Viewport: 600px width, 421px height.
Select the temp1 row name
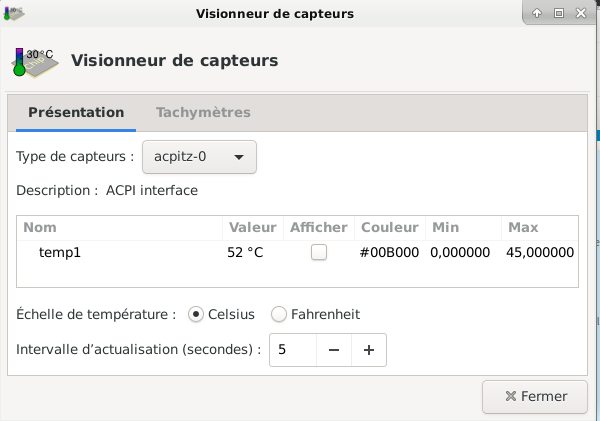tap(60, 252)
